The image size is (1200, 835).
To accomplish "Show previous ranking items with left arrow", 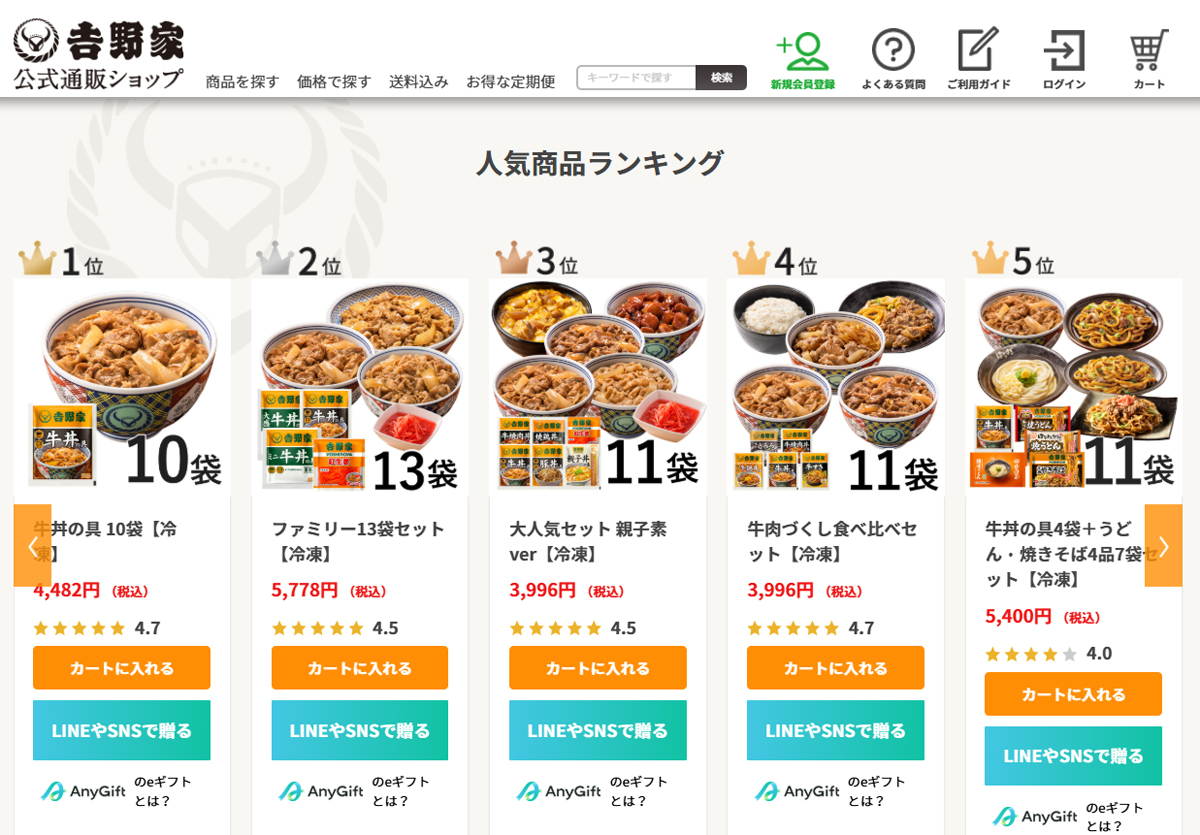I will tap(32, 545).
